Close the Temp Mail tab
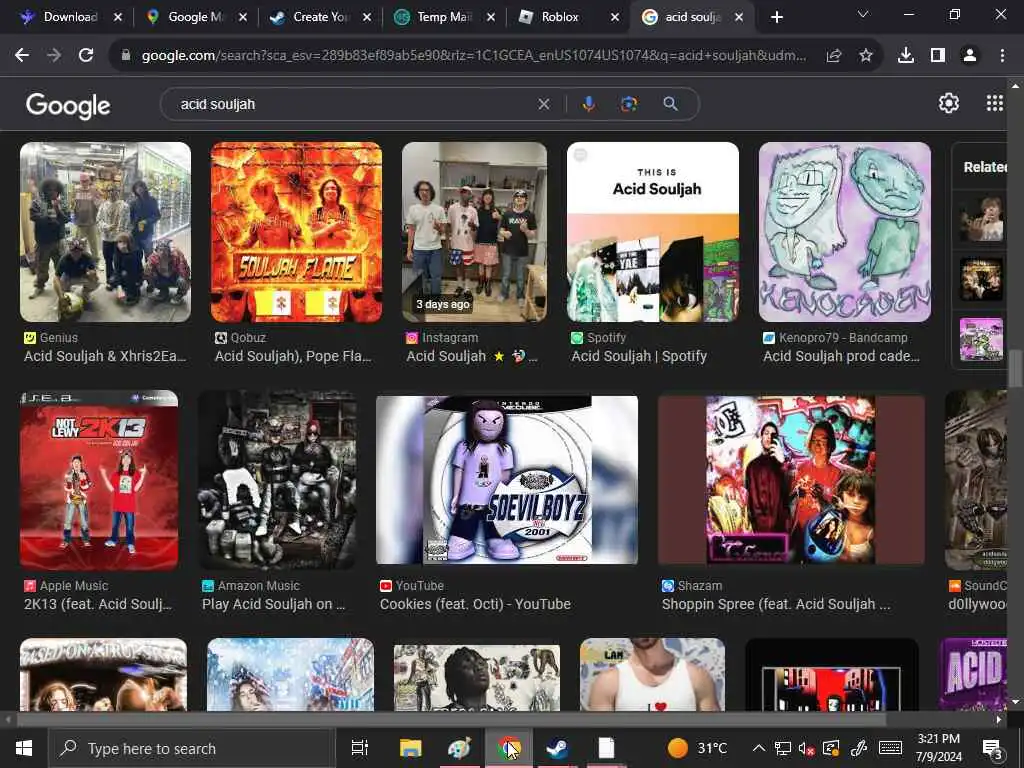The height and width of the screenshot is (768, 1024). point(490,18)
